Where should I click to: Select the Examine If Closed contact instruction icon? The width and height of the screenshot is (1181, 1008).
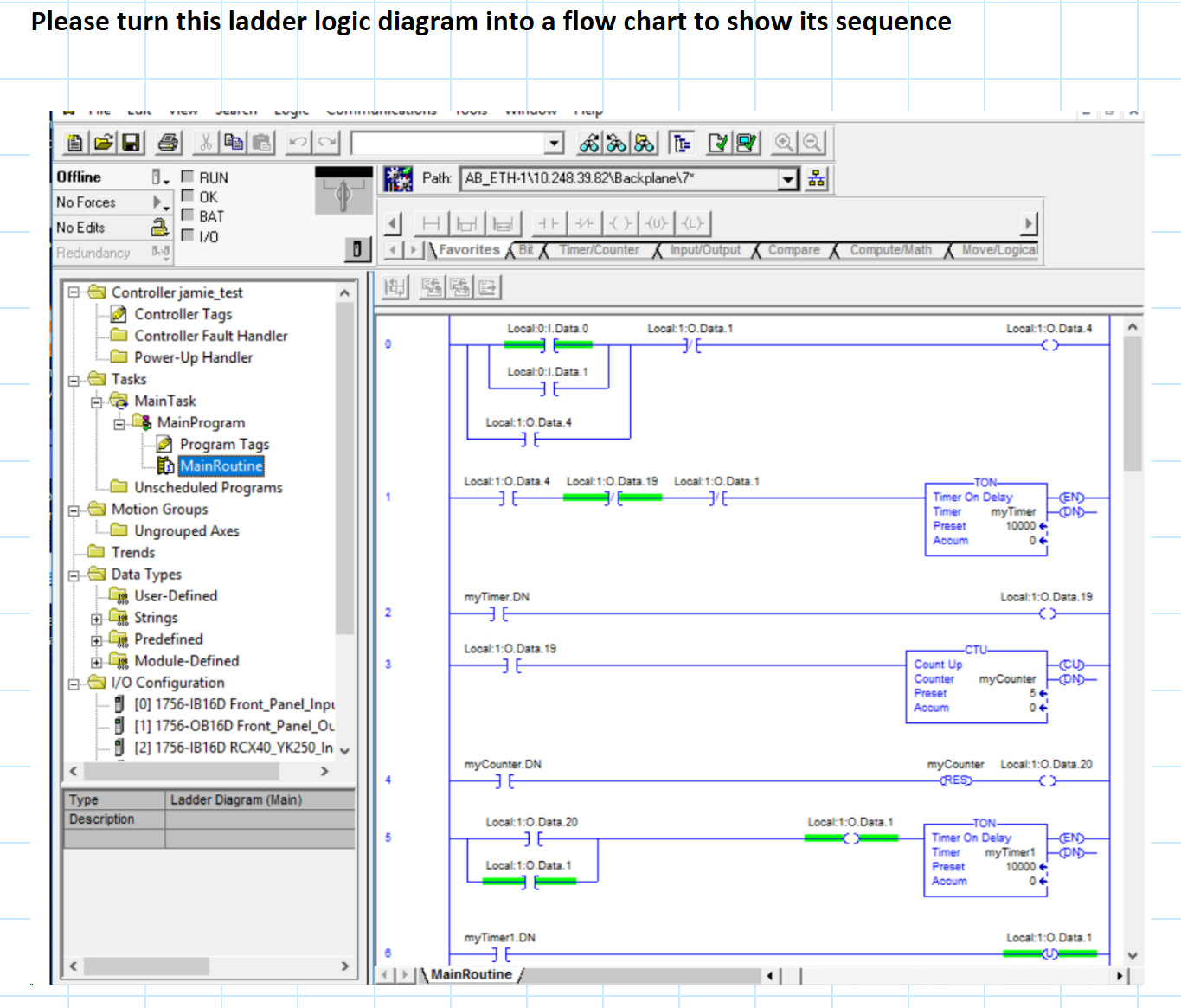pyautogui.click(x=548, y=223)
